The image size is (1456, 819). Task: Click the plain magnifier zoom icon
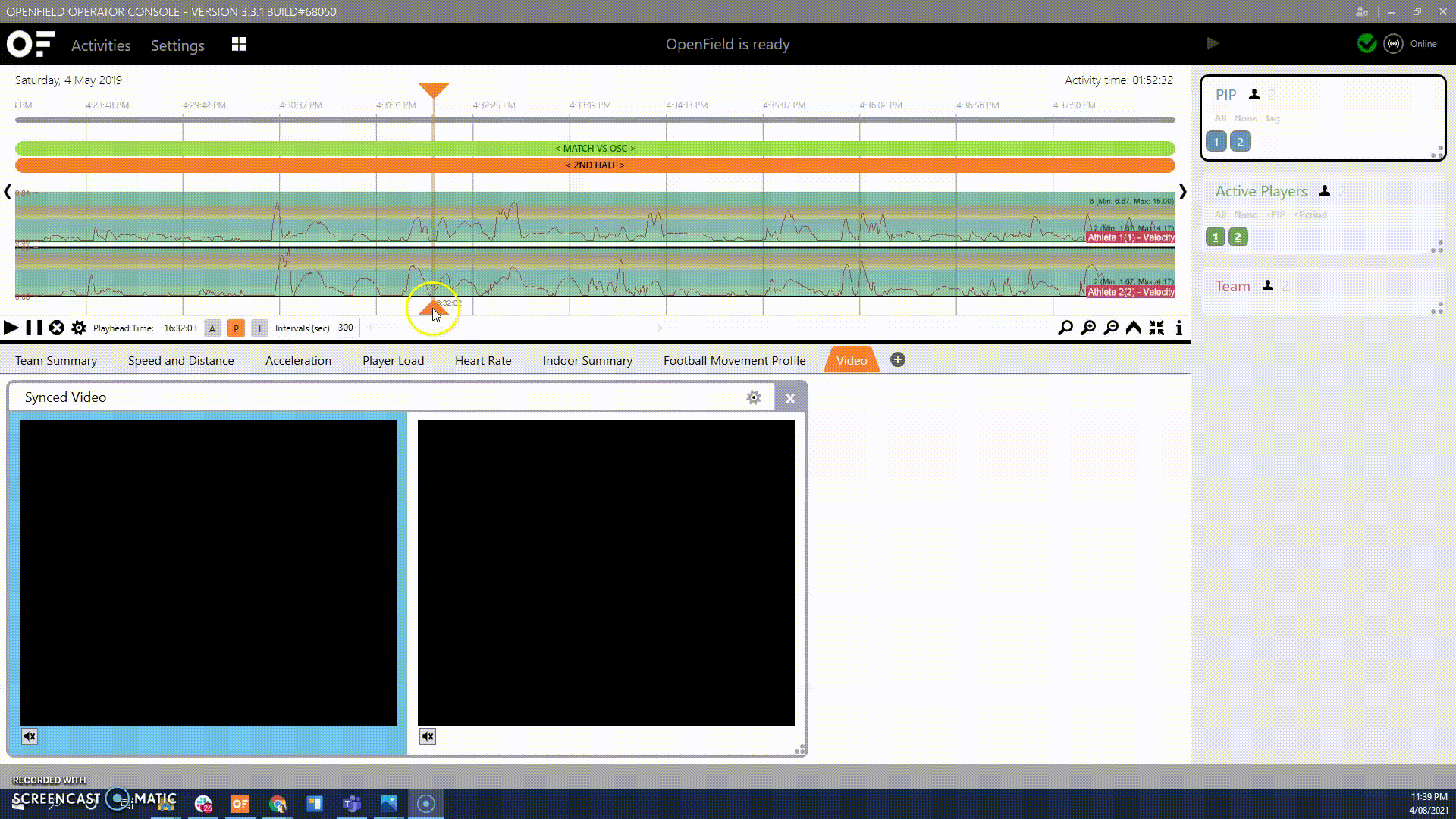click(1065, 328)
